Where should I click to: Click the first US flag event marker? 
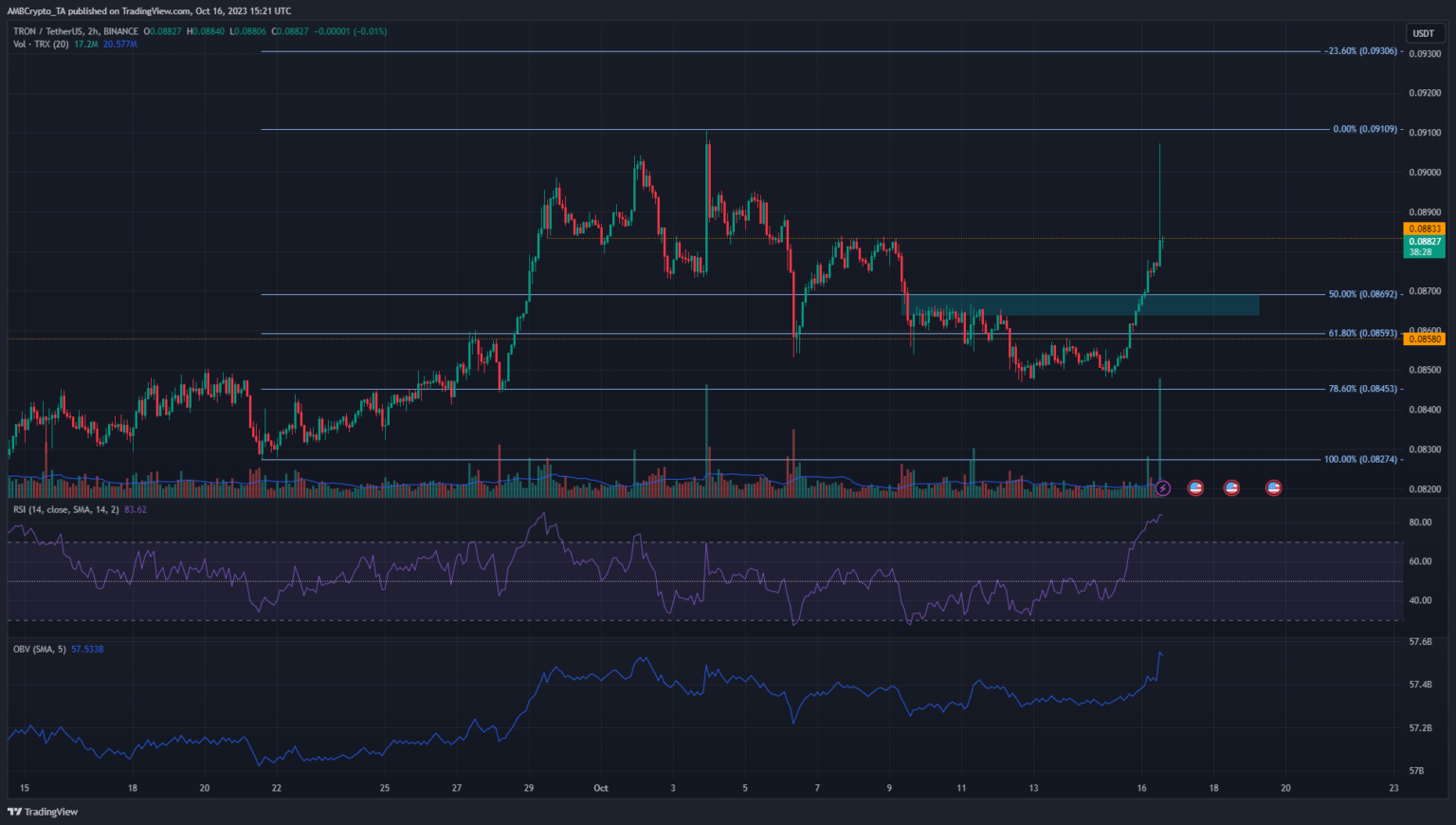click(x=1195, y=488)
